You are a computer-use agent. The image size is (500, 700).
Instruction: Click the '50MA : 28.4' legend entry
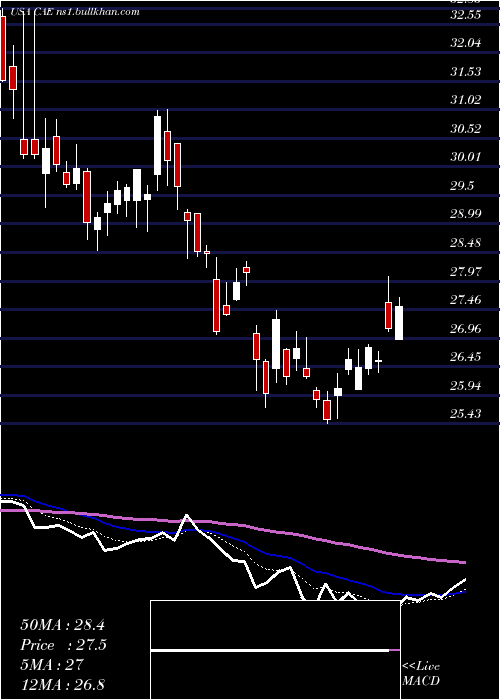click(x=62, y=625)
